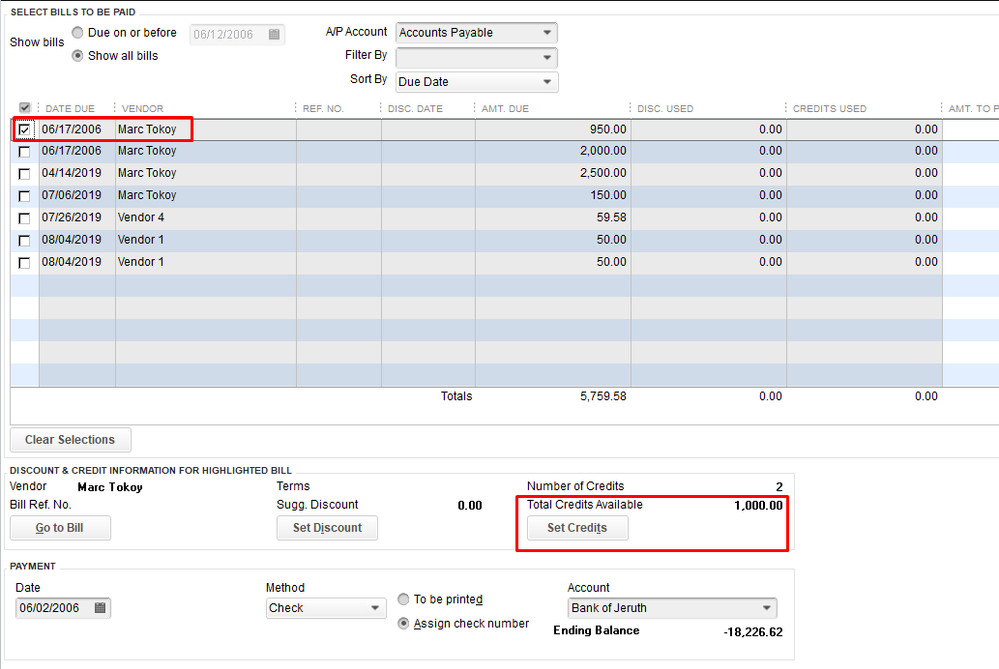Select the 'To be printed' option
The height and width of the screenshot is (669, 999).
click(404, 599)
